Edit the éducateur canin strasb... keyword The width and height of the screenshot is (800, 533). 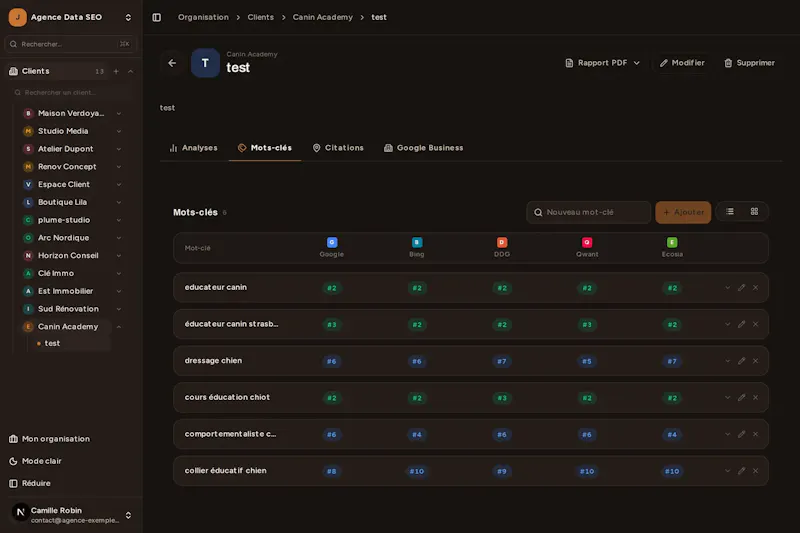741,324
